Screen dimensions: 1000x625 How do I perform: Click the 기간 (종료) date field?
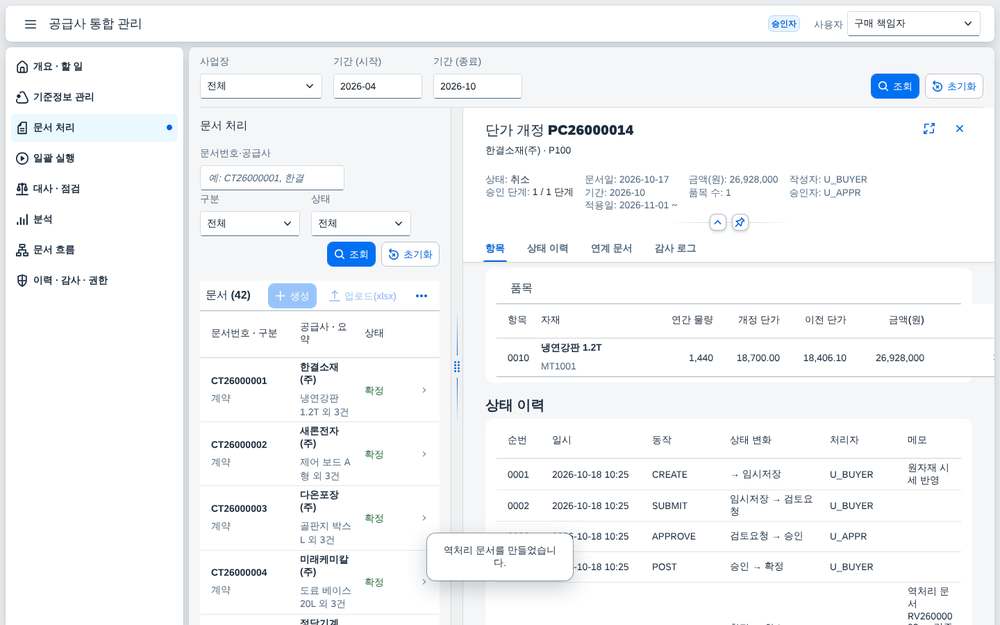click(477, 86)
